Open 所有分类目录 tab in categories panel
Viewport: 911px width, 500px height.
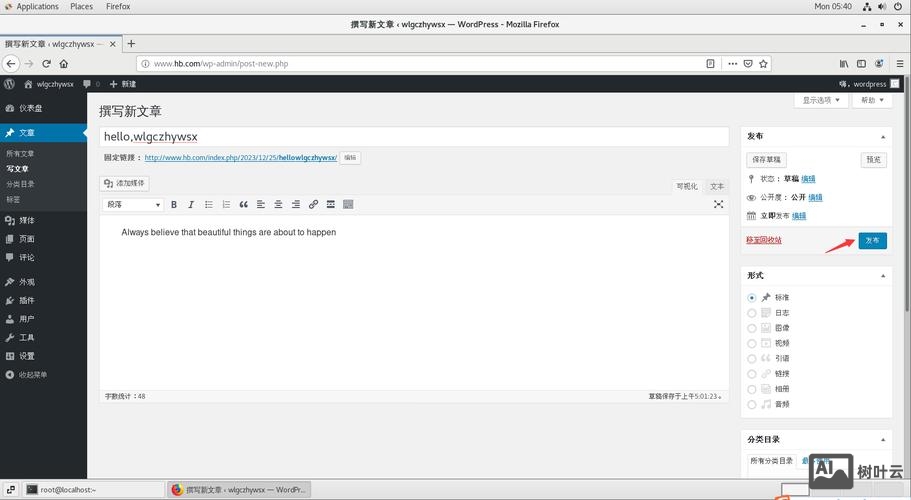point(772,461)
